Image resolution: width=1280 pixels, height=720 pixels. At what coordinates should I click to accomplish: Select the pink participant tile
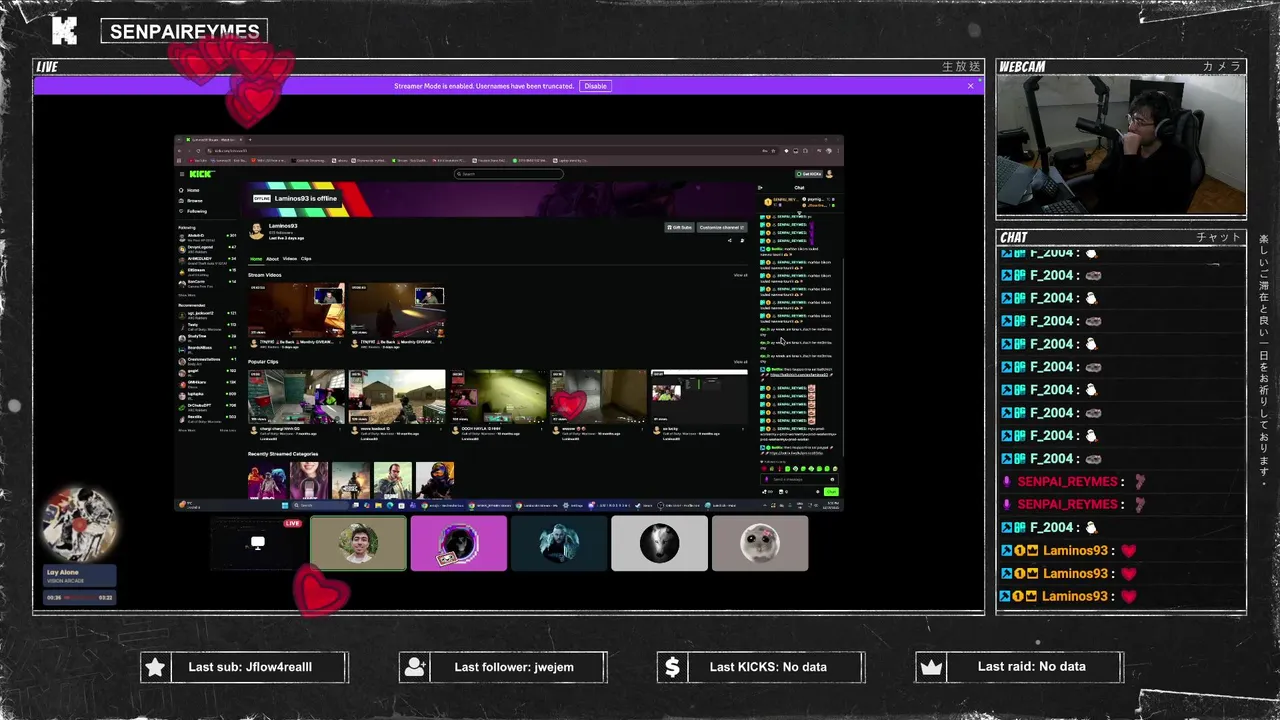(x=459, y=543)
